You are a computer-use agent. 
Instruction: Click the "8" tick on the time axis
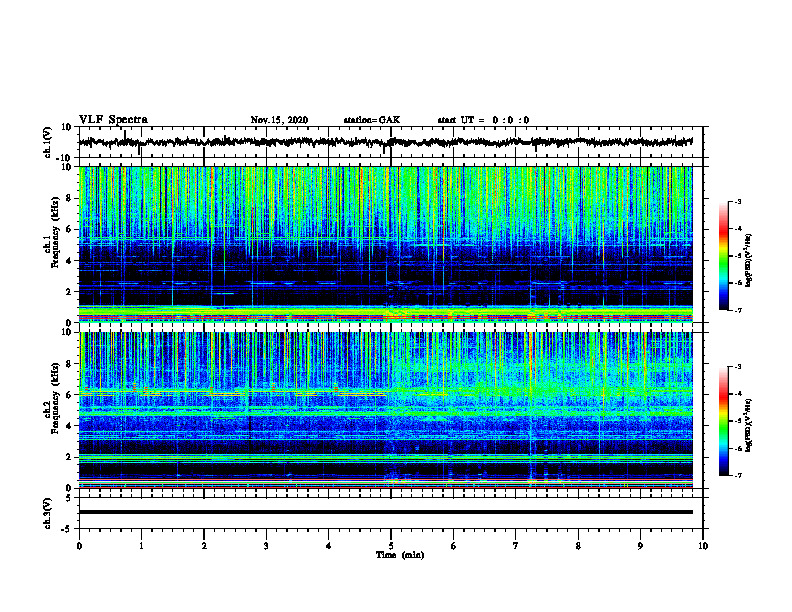point(578,546)
